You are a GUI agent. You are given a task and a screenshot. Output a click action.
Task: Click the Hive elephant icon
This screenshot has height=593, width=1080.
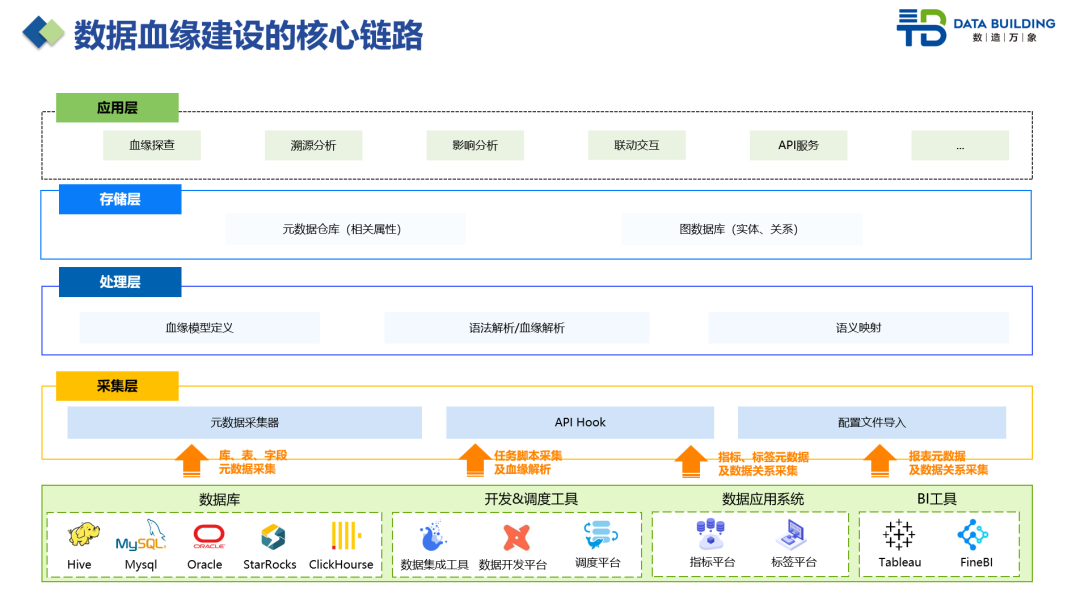tap(84, 536)
